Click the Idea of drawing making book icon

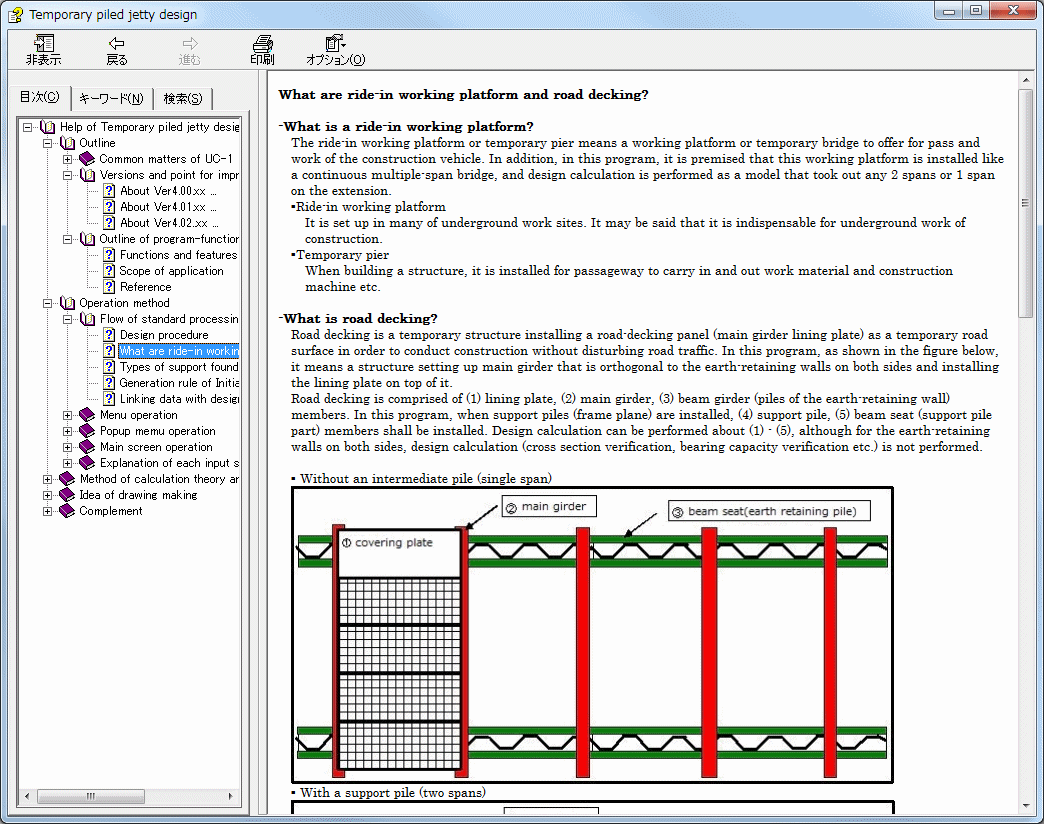click(x=67, y=495)
